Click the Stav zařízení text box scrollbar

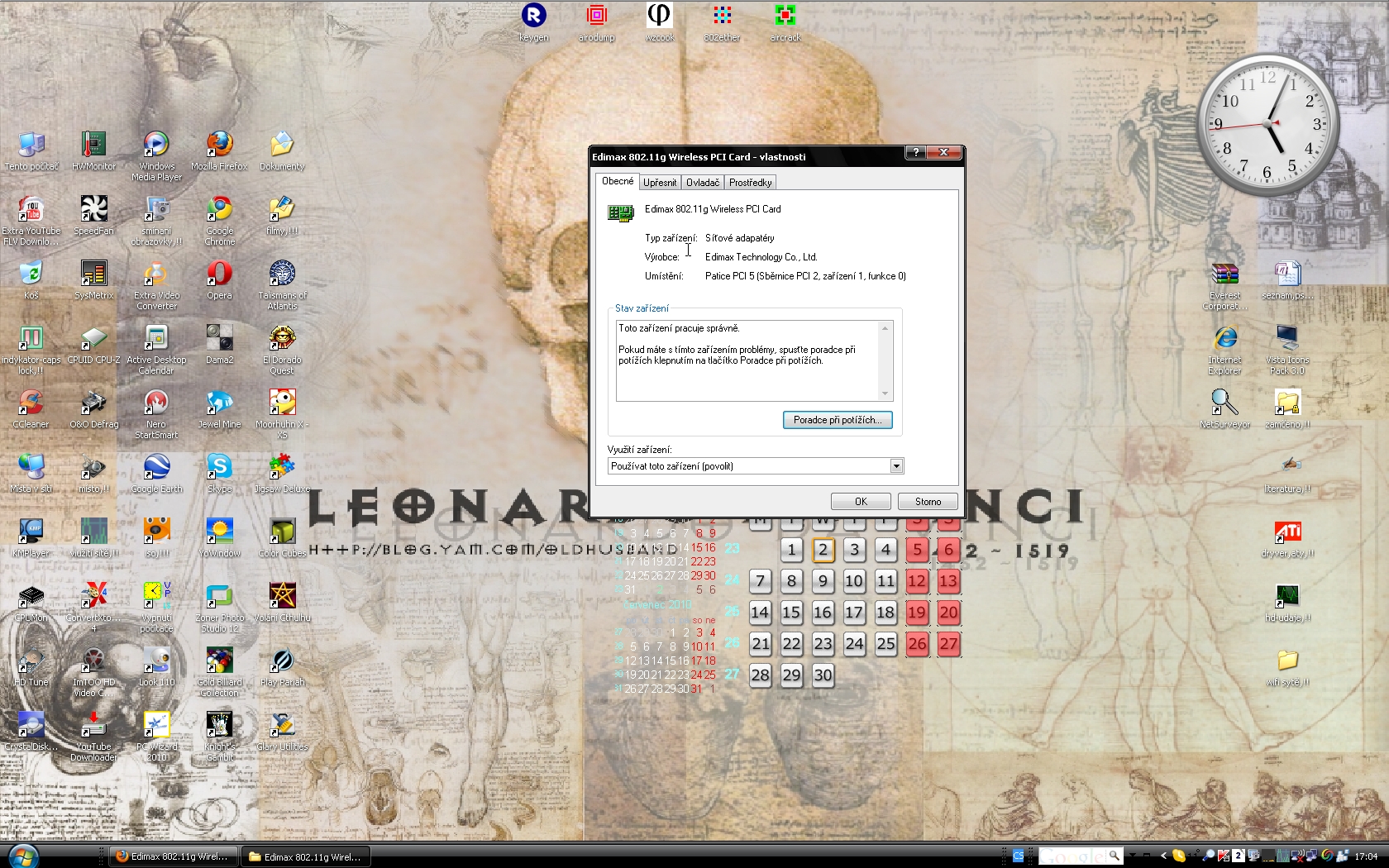[x=885, y=360]
